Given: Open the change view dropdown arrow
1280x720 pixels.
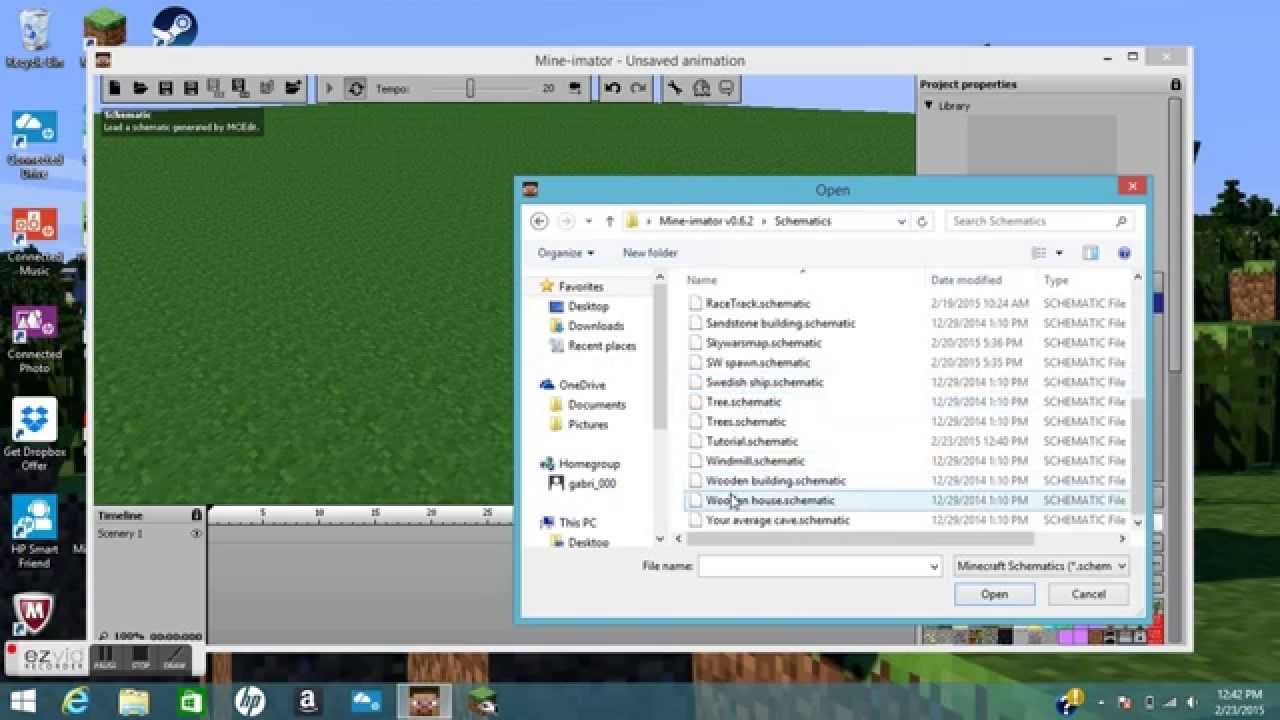Looking at the screenshot, I should 1059,253.
